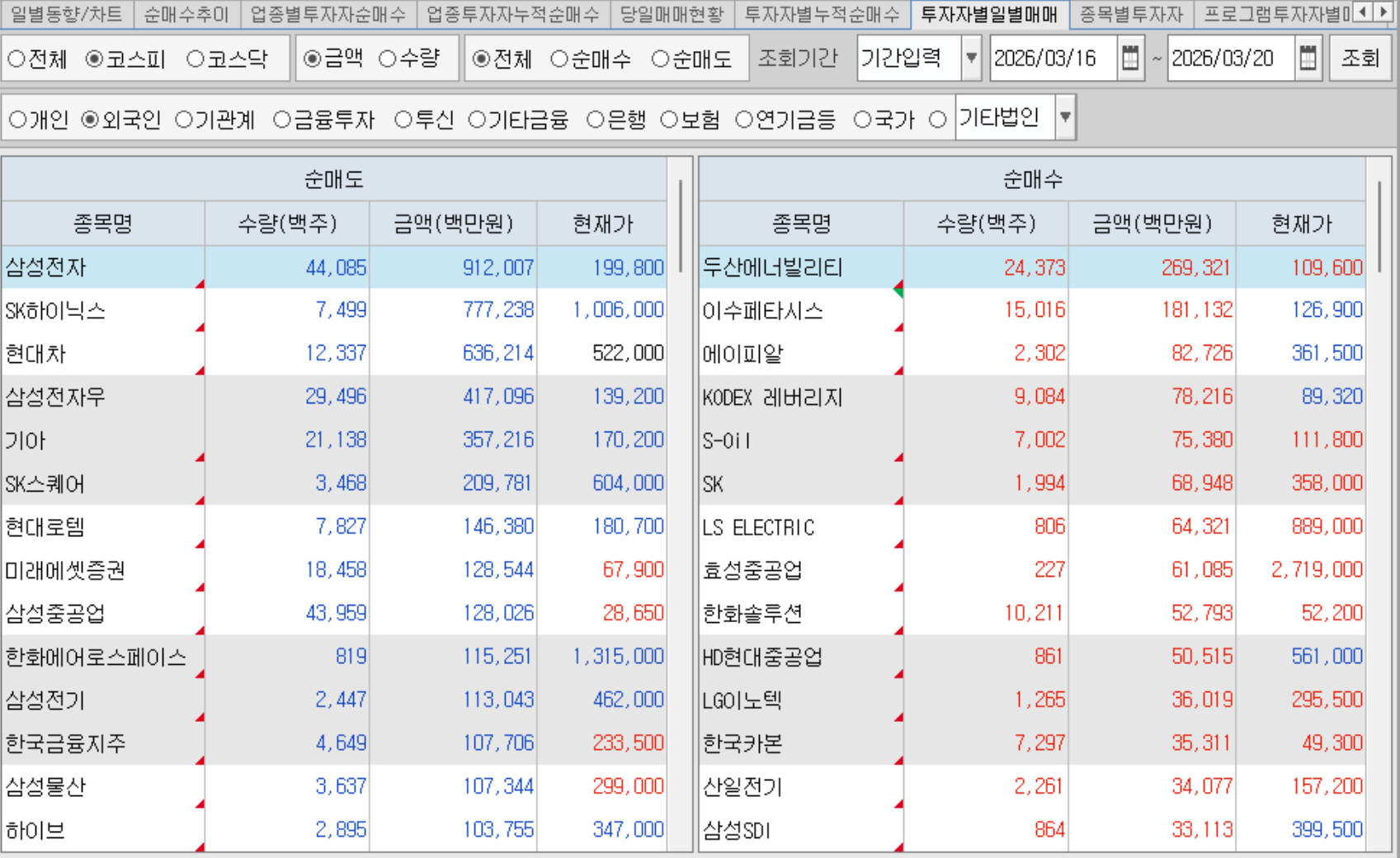The height and width of the screenshot is (858, 1400).
Task: Switch to the 일별동향/차트 tab
Action: pyautogui.click(x=66, y=14)
